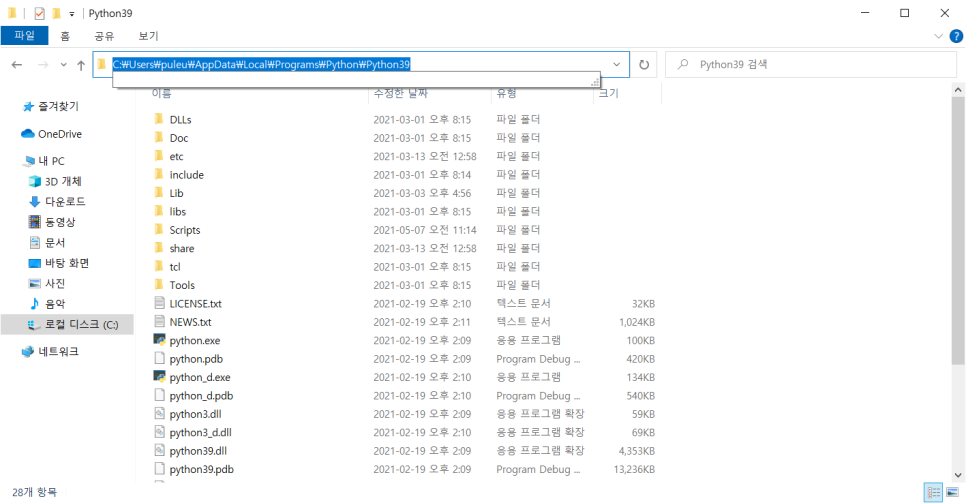This screenshot has width=966, height=503.
Task: Select 로컬 디스크 (C:) in the sidebar
Action: coord(67,324)
